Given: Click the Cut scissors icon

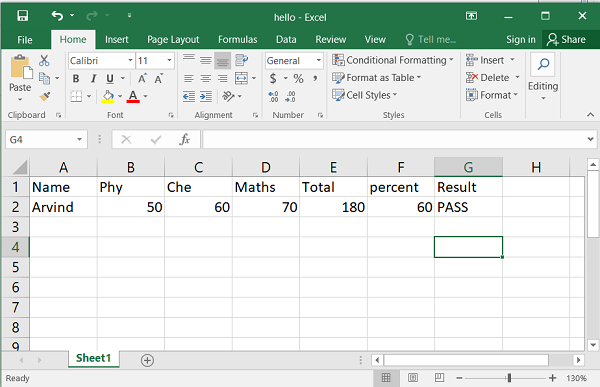Looking at the screenshot, I should pyautogui.click(x=44, y=60).
